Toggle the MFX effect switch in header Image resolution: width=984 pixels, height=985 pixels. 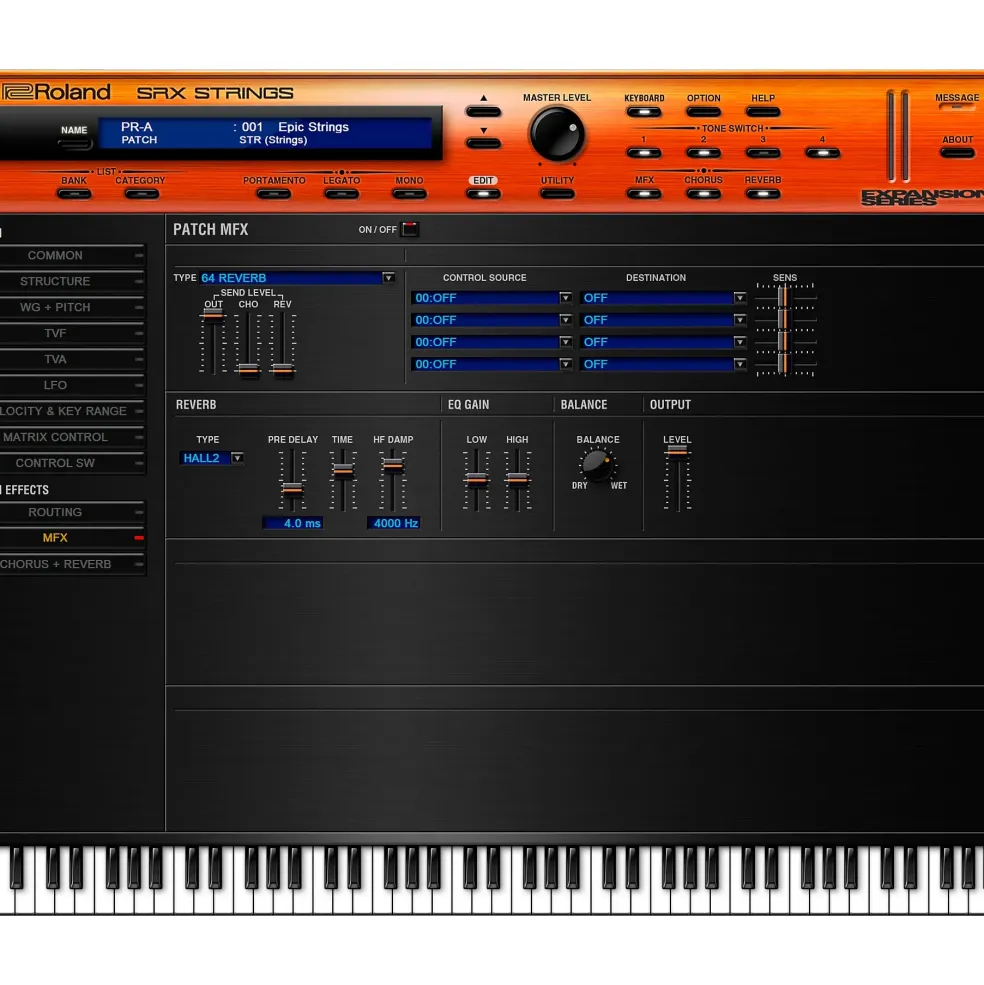(x=644, y=194)
